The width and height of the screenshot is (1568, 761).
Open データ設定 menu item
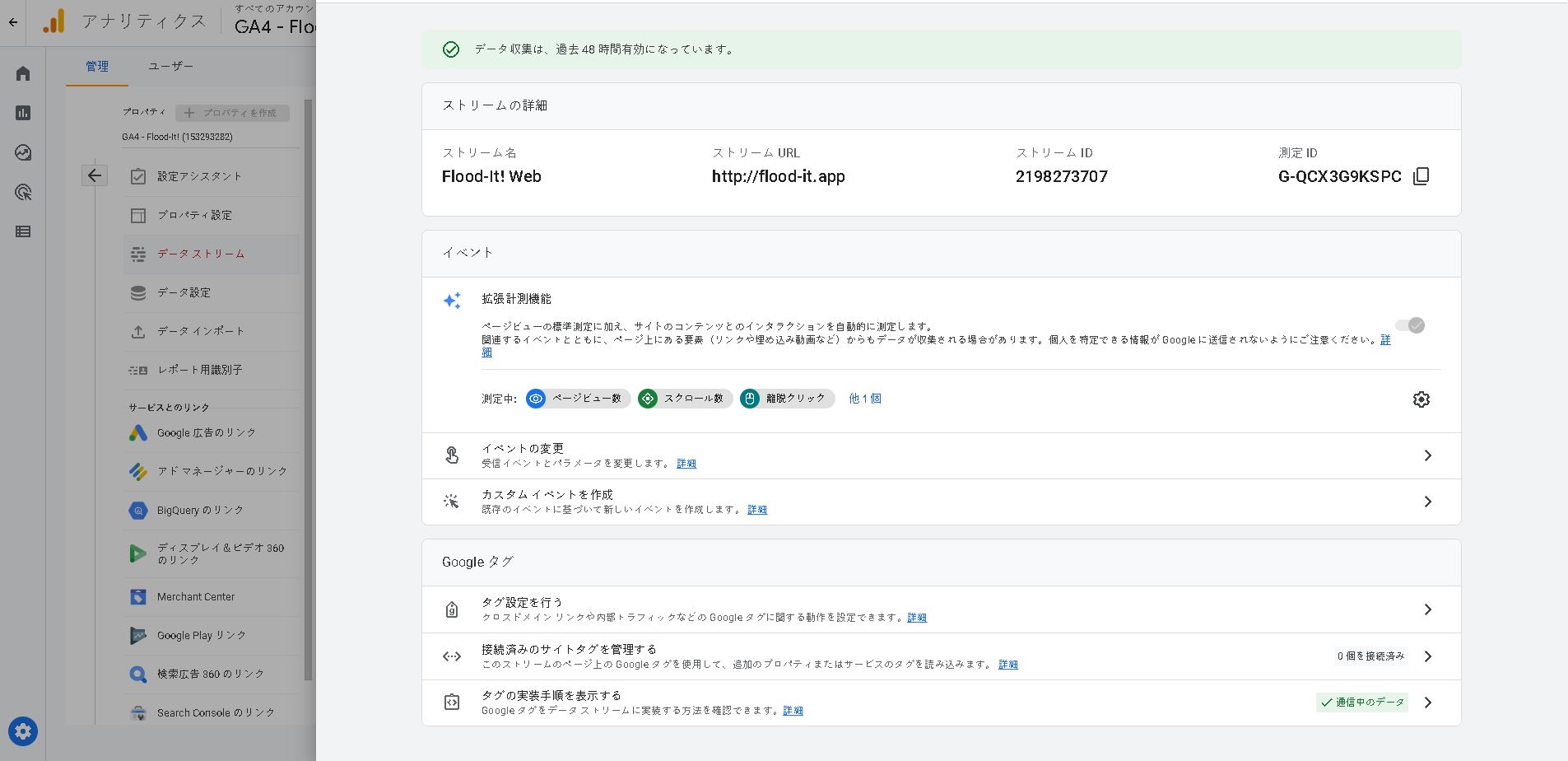pyautogui.click(x=212, y=292)
